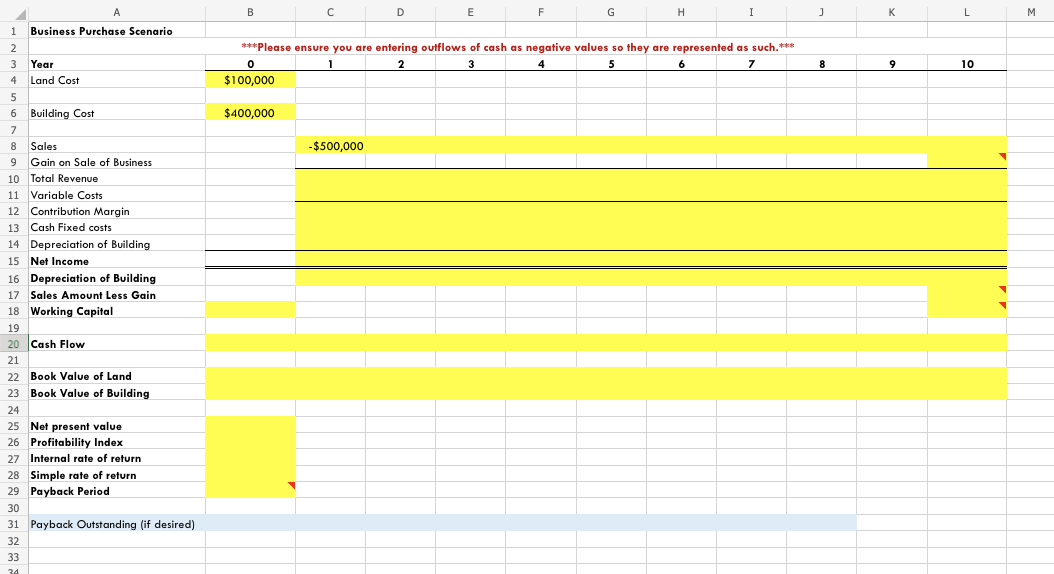Select the Year 10 header cell
This screenshot has height=574, width=1054.
[x=967, y=64]
